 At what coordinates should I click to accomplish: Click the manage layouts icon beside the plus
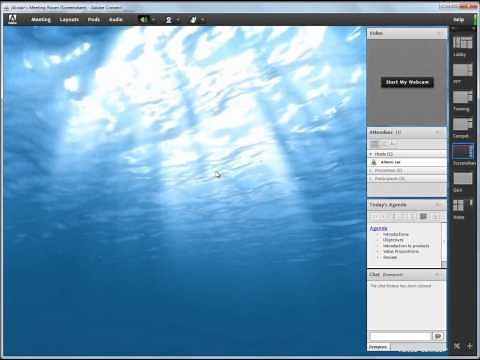tap(457, 346)
